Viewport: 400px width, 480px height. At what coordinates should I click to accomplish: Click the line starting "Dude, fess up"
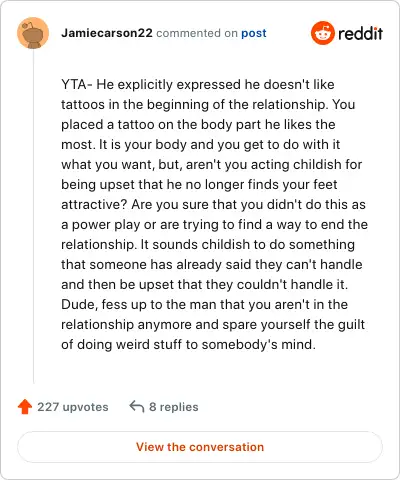pos(204,305)
